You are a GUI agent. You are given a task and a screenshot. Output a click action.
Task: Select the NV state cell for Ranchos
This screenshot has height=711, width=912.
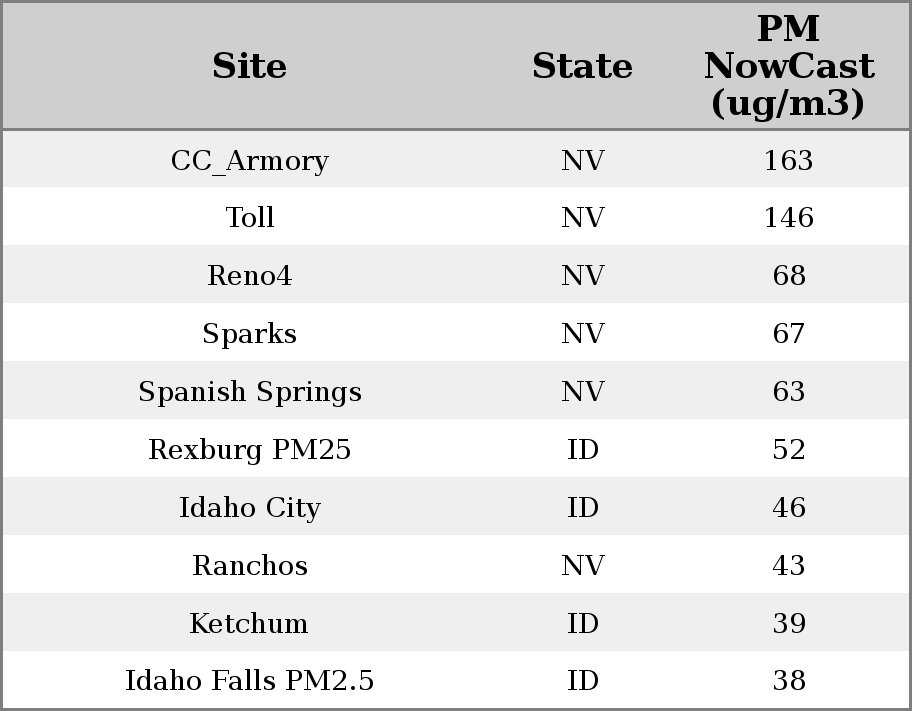coord(582,566)
